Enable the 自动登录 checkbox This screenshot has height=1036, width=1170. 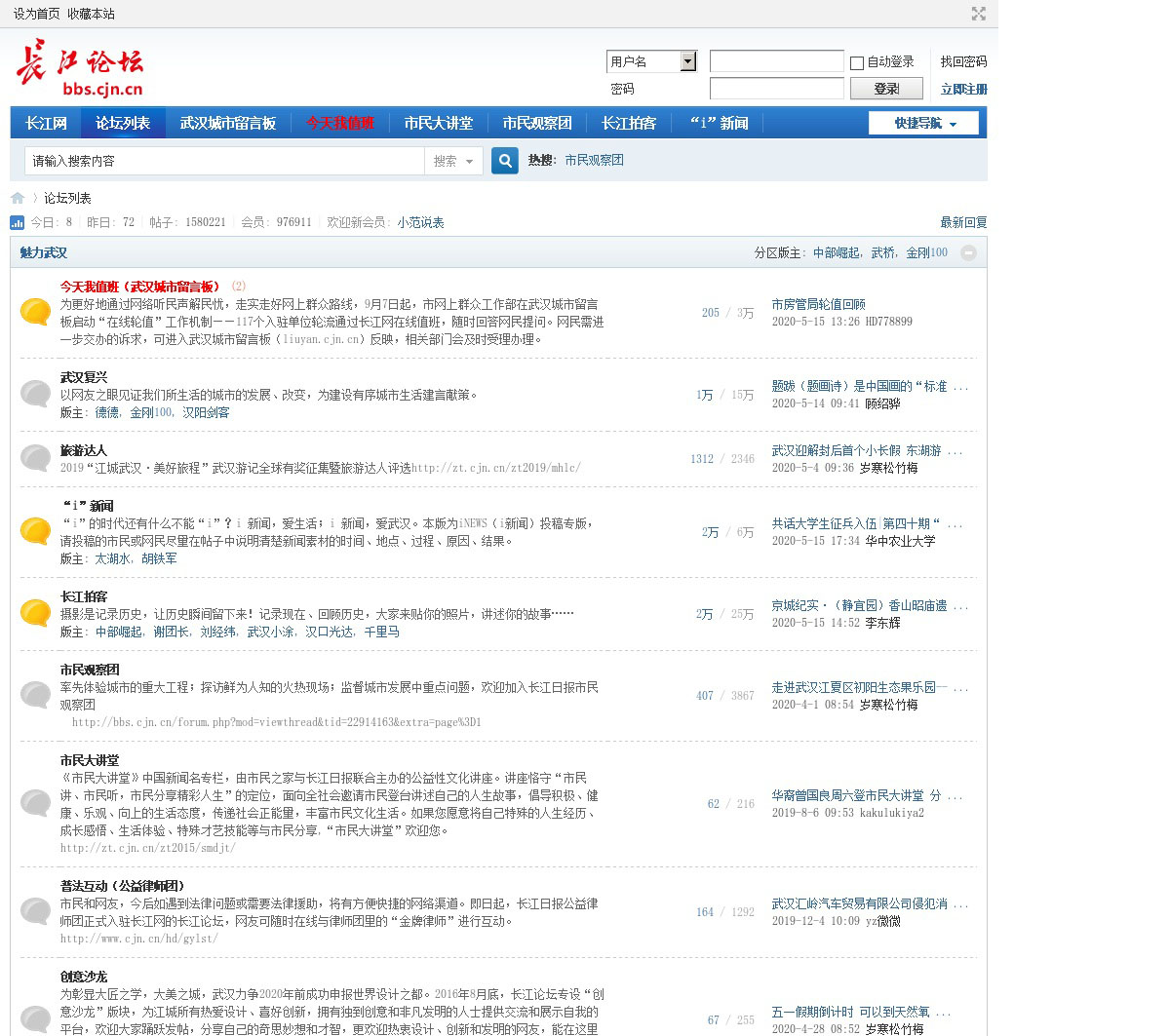pyautogui.click(x=857, y=62)
